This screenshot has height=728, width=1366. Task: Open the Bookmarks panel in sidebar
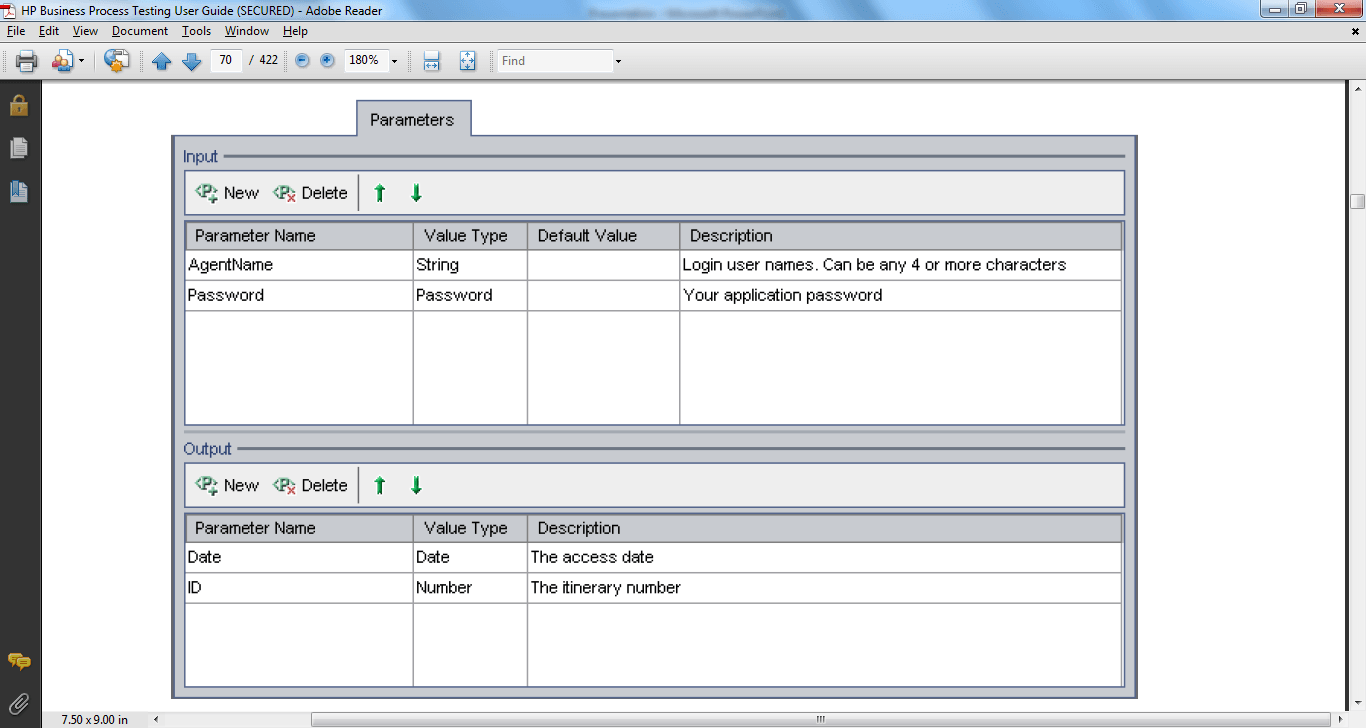pos(19,191)
